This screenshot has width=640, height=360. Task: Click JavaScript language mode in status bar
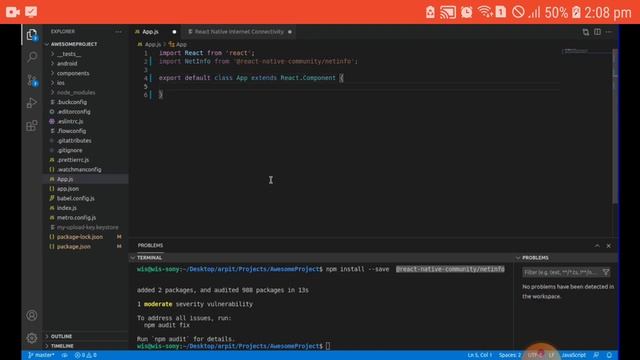[573, 355]
